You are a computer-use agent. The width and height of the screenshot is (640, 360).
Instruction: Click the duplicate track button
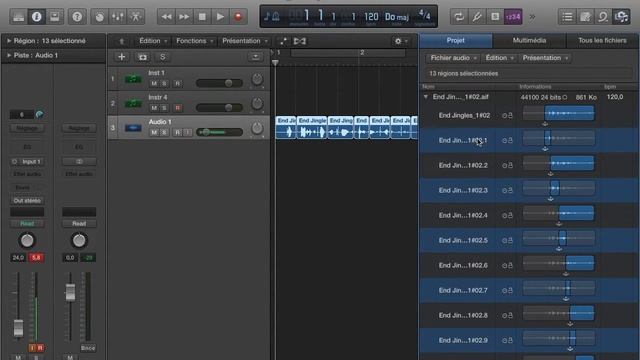click(x=142, y=57)
